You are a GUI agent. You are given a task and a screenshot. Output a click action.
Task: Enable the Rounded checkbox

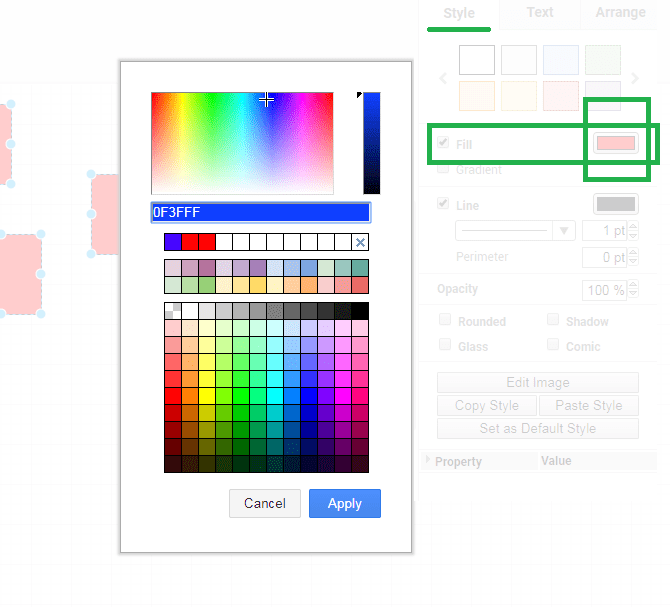tap(445, 320)
